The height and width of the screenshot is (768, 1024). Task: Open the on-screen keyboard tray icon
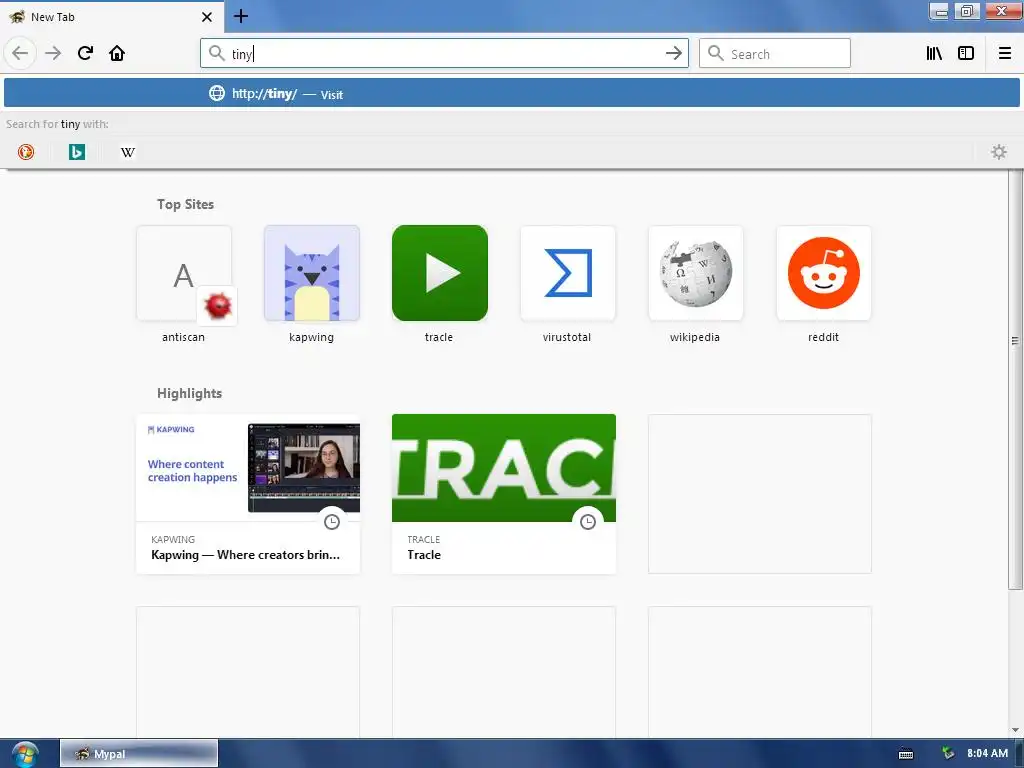[x=906, y=754]
